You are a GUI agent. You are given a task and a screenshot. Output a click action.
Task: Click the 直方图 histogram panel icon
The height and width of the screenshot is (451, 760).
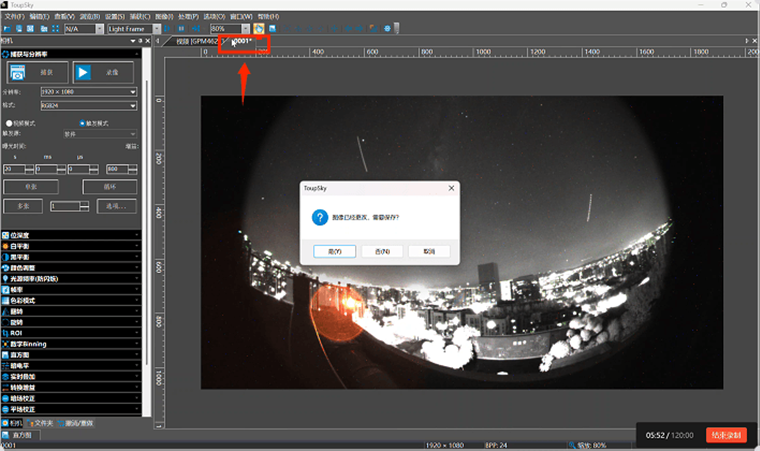tap(7, 355)
